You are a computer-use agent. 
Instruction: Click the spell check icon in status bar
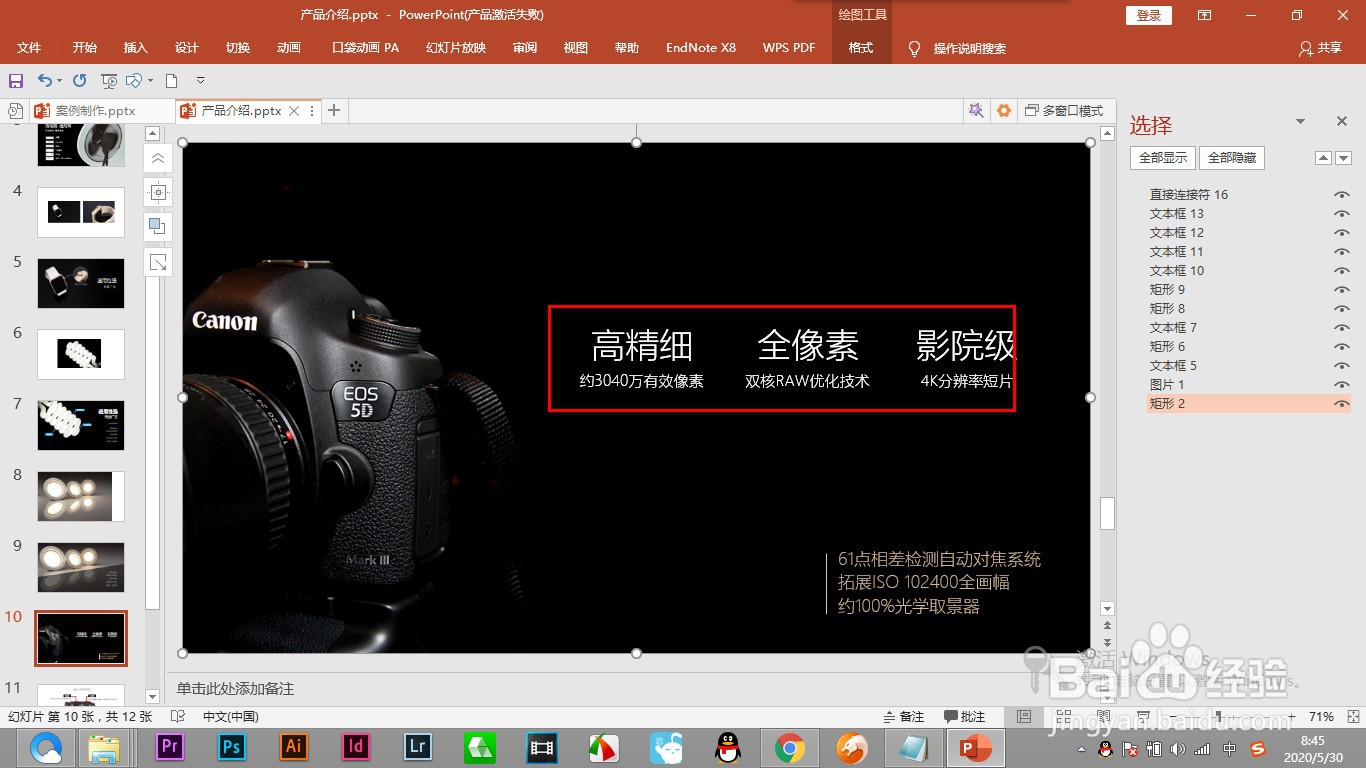pyautogui.click(x=178, y=717)
